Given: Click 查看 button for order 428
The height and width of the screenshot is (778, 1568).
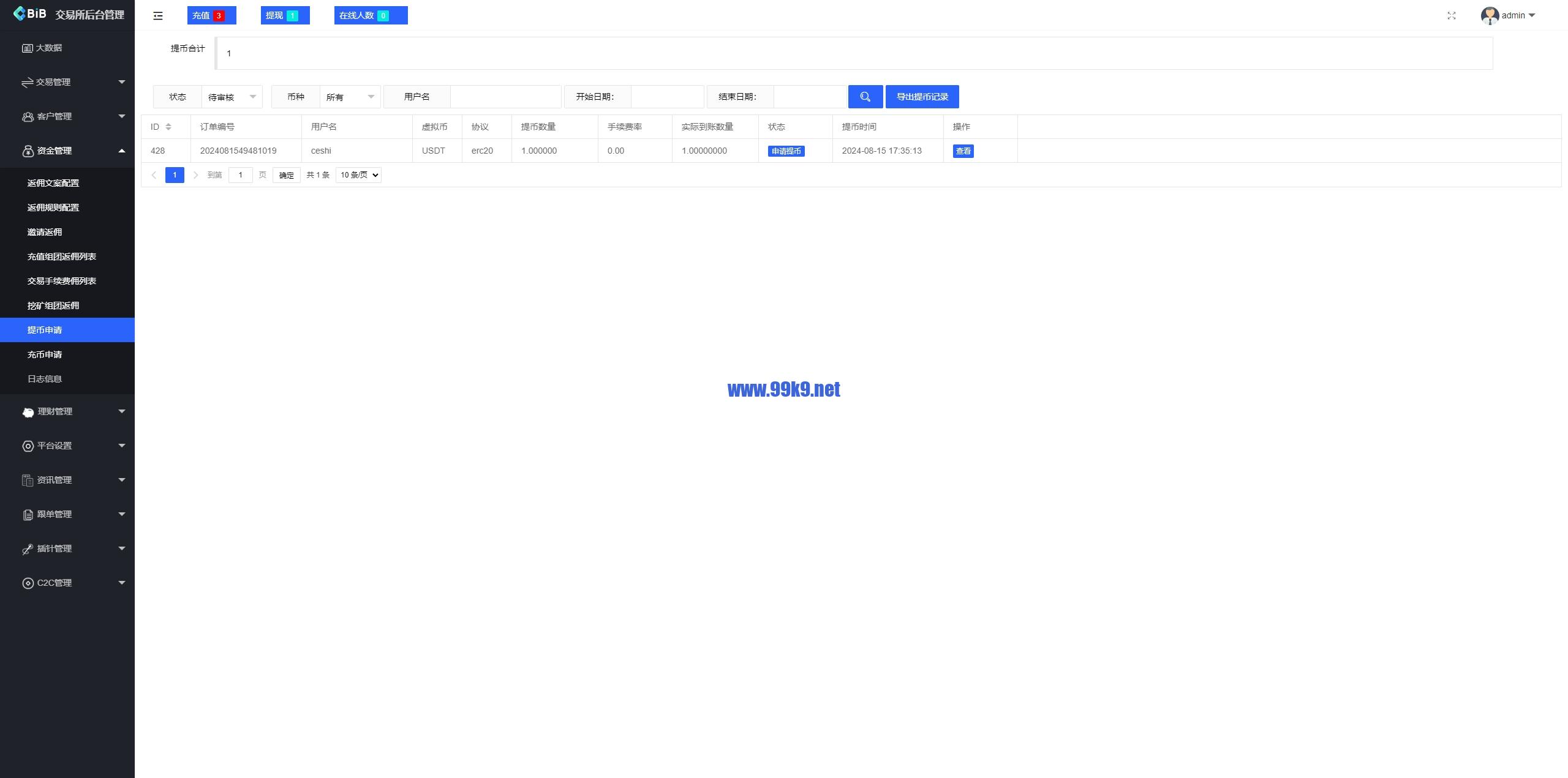Looking at the screenshot, I should [963, 151].
